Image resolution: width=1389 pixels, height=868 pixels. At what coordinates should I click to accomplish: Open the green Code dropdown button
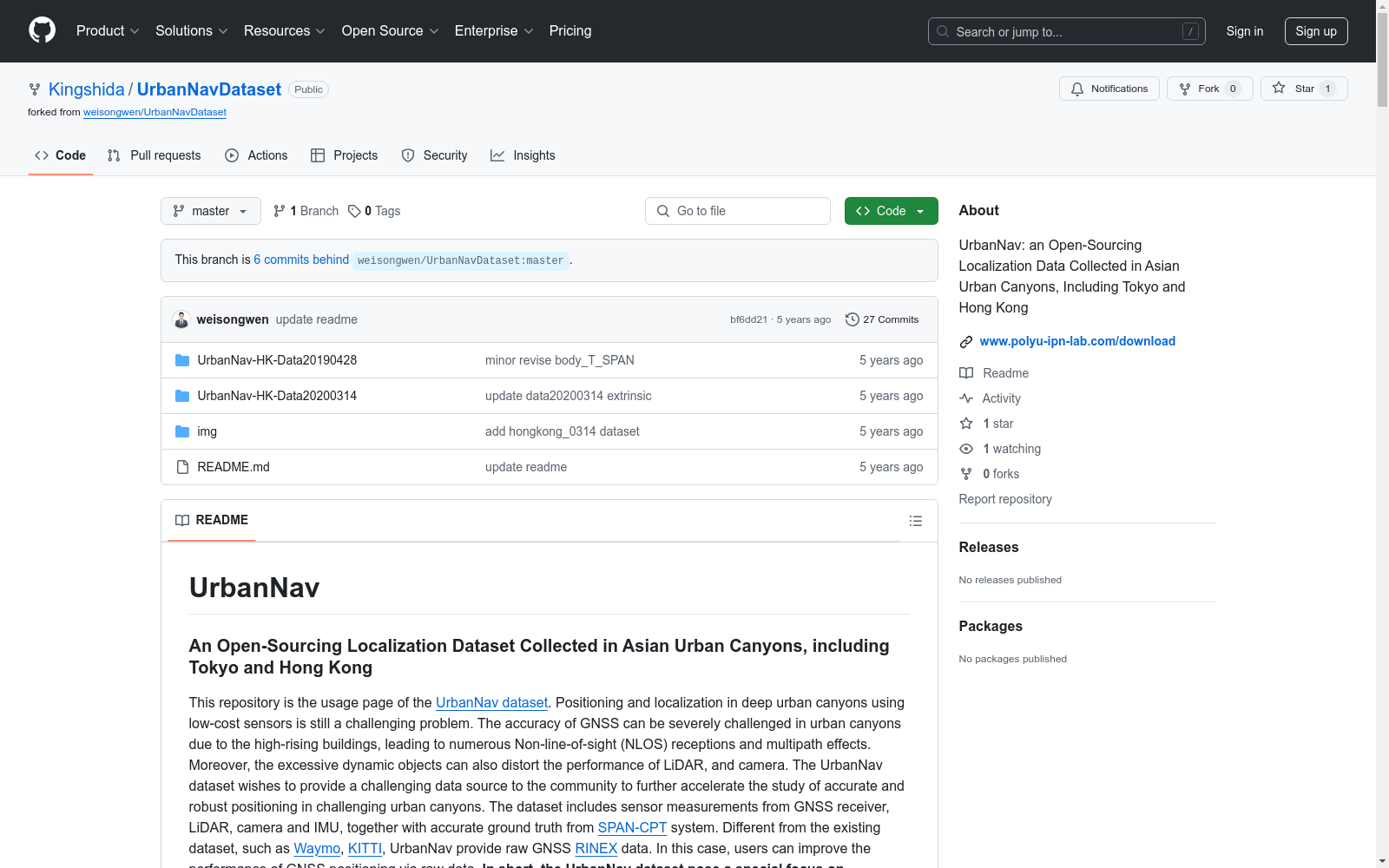point(892,211)
